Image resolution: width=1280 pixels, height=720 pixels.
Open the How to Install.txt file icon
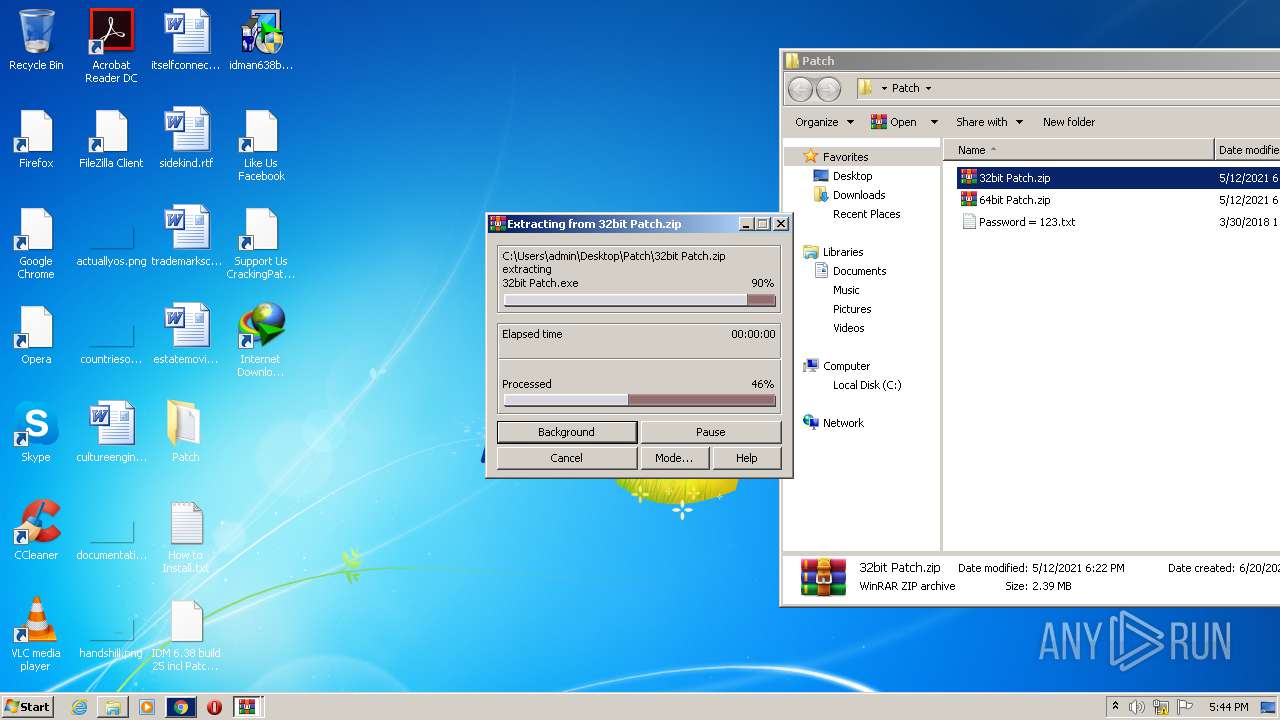(x=186, y=537)
